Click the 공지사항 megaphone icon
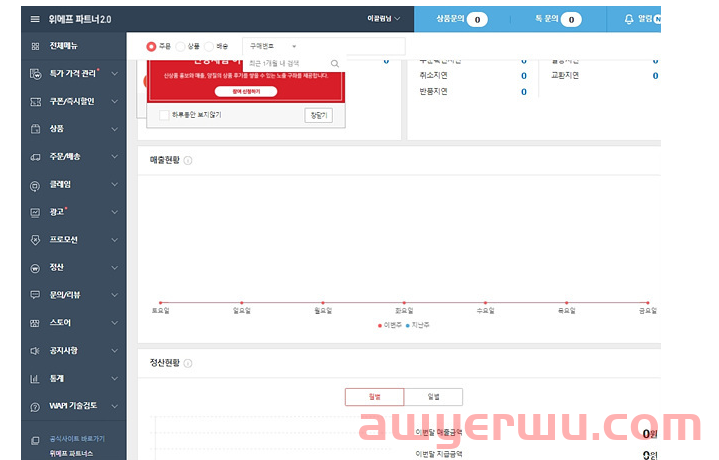Viewport: 719px width, 460px height. click(x=35, y=351)
